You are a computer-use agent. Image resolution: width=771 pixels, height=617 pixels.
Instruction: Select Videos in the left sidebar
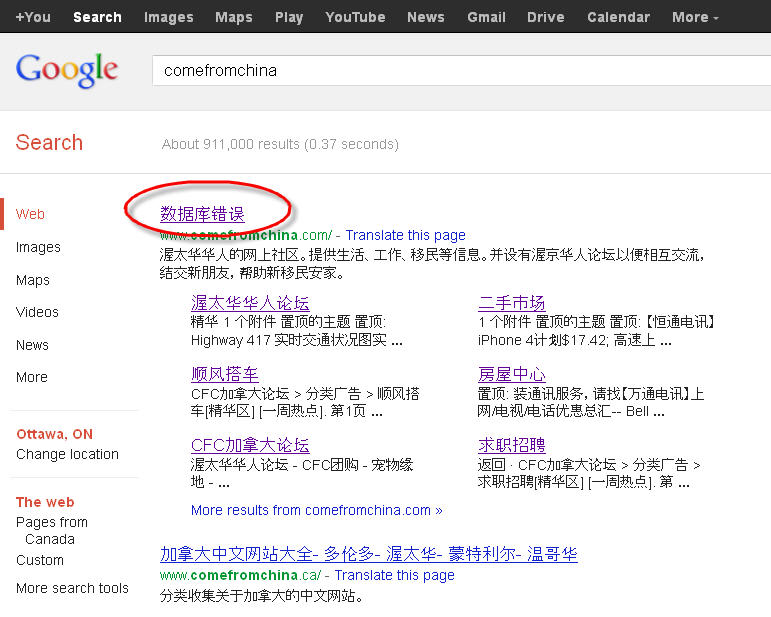[x=37, y=312]
